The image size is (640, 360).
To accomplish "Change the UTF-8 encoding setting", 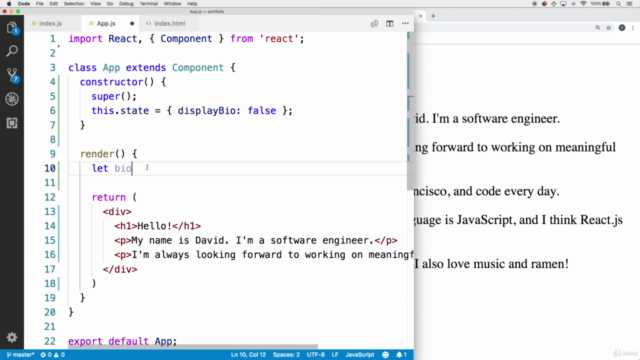I will [316, 355].
